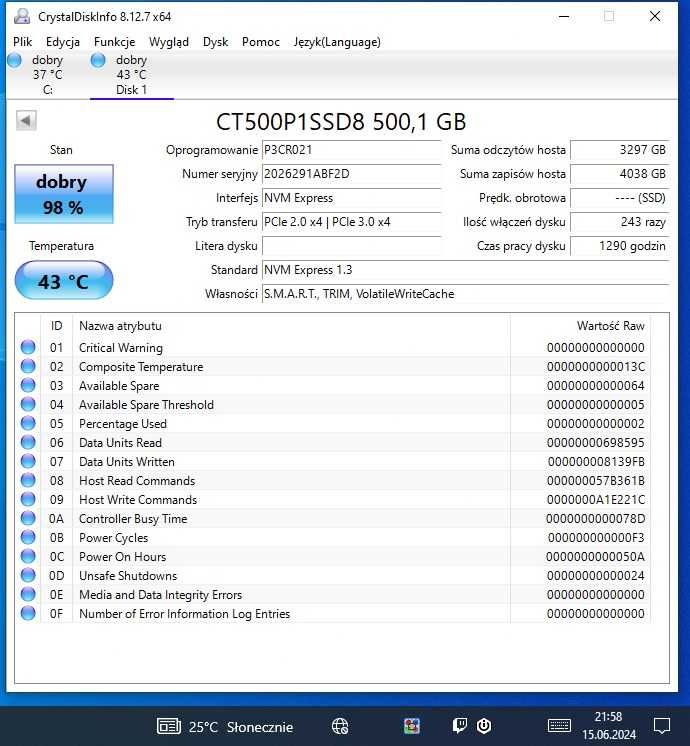This screenshot has width=690, height=746.
Task: Click the globe network icon in taskbar
Action: (x=340, y=726)
